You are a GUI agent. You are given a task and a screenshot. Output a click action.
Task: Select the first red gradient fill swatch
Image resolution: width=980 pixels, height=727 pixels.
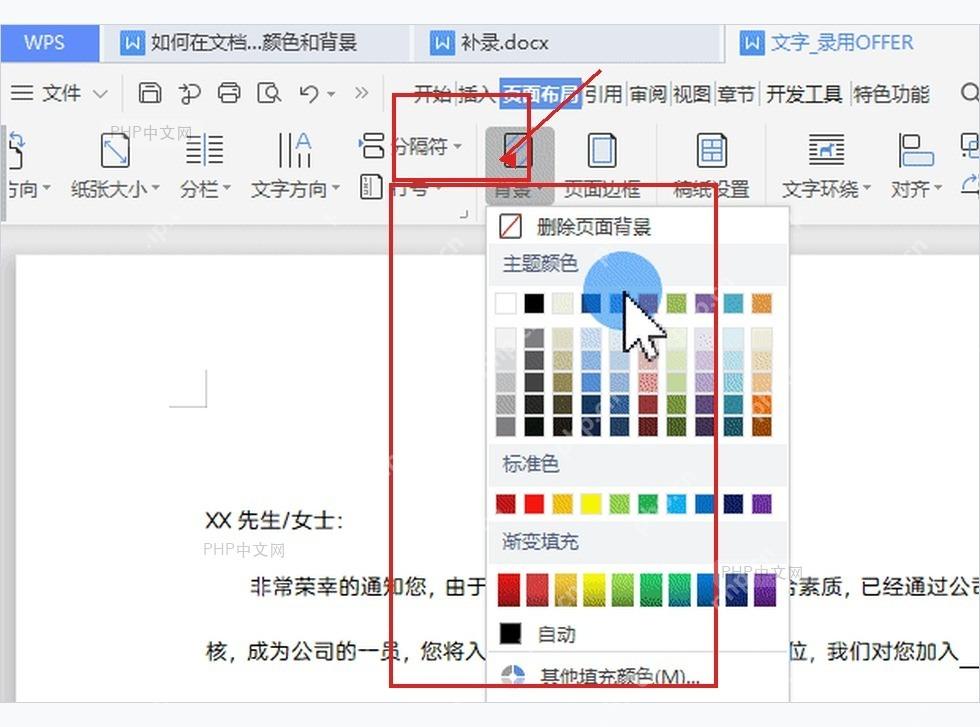click(509, 590)
